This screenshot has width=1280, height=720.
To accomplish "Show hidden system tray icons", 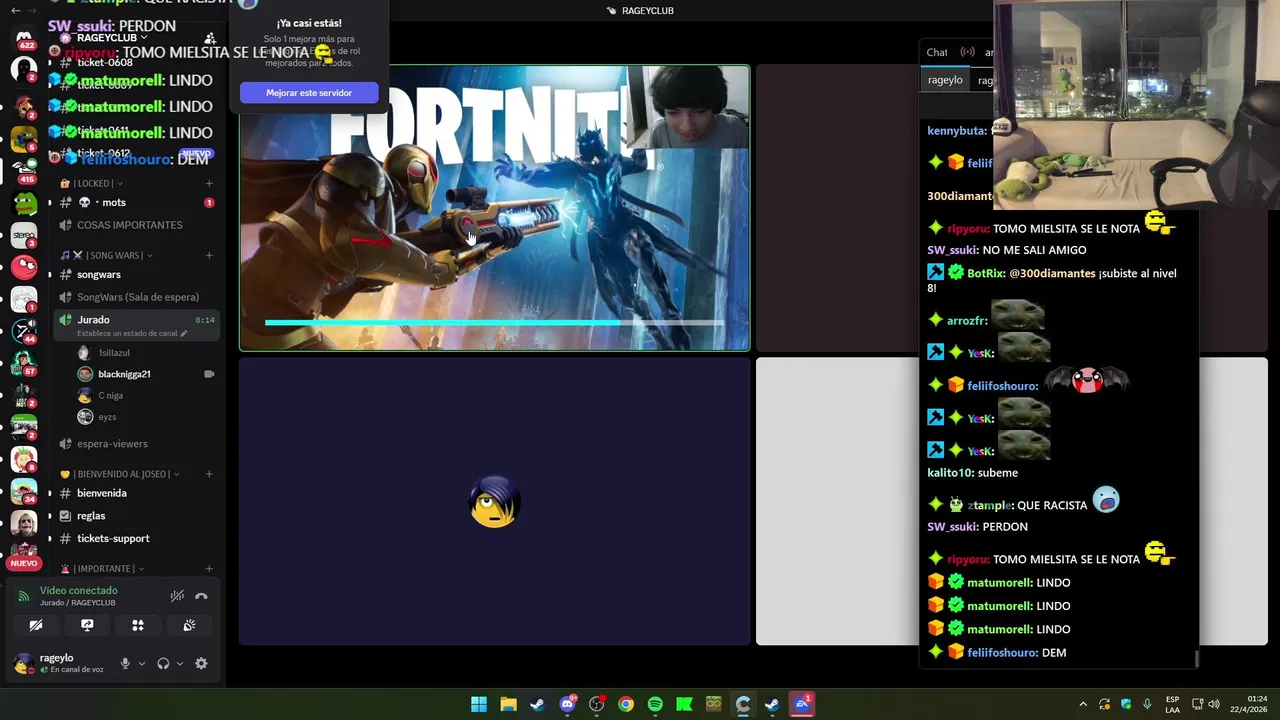I will pyautogui.click(x=1083, y=704).
